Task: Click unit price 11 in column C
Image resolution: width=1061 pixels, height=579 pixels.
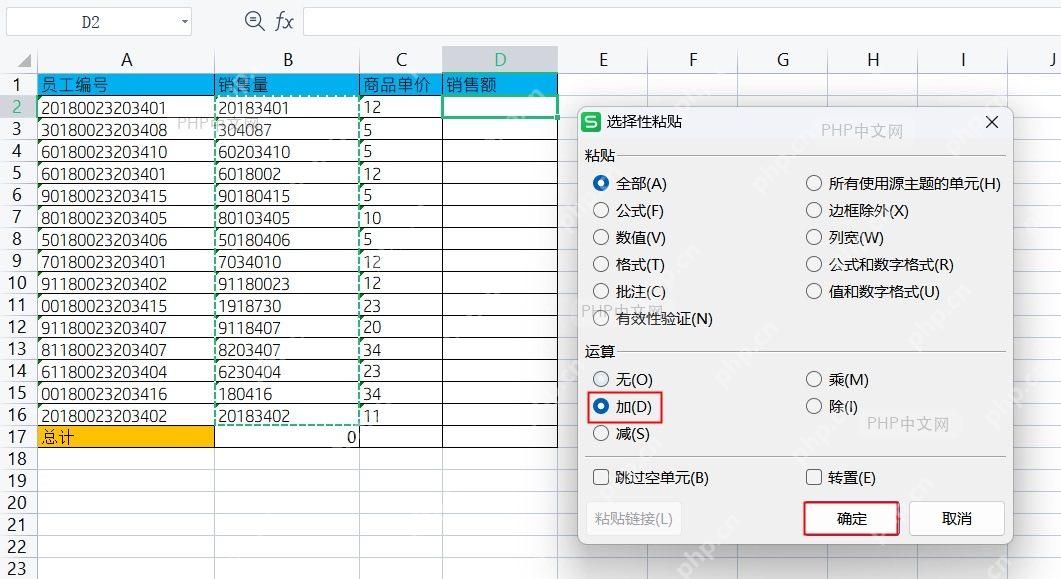Action: click(x=401, y=415)
